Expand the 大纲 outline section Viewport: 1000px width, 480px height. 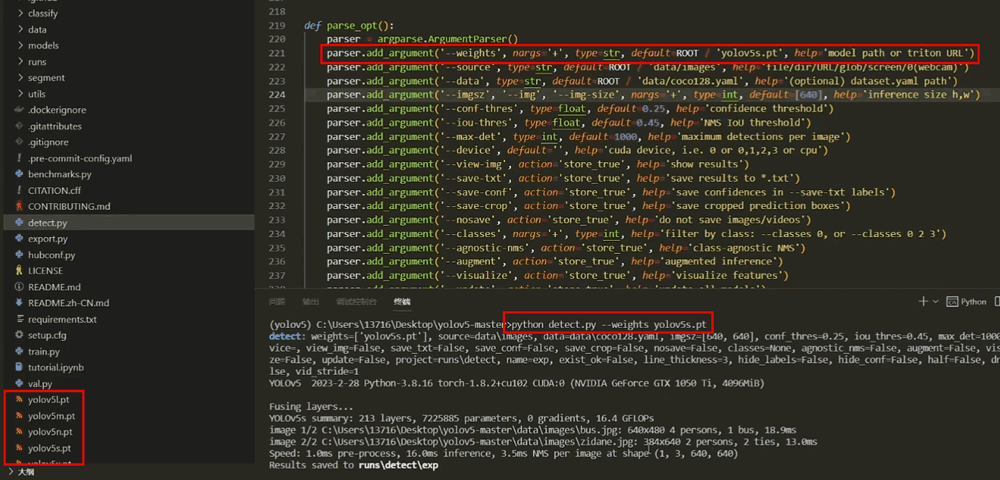[x=11, y=472]
